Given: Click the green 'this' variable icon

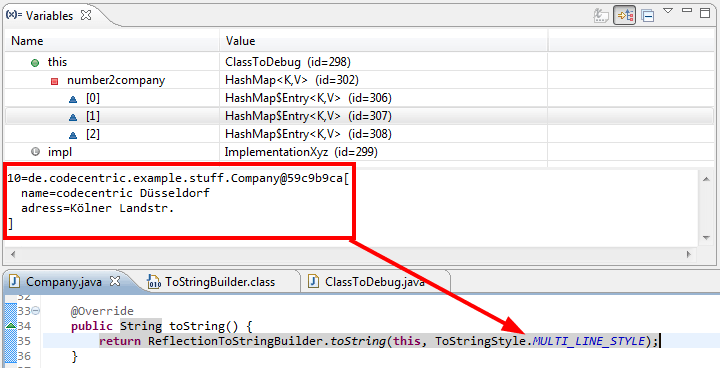Looking at the screenshot, I should click(x=35, y=63).
